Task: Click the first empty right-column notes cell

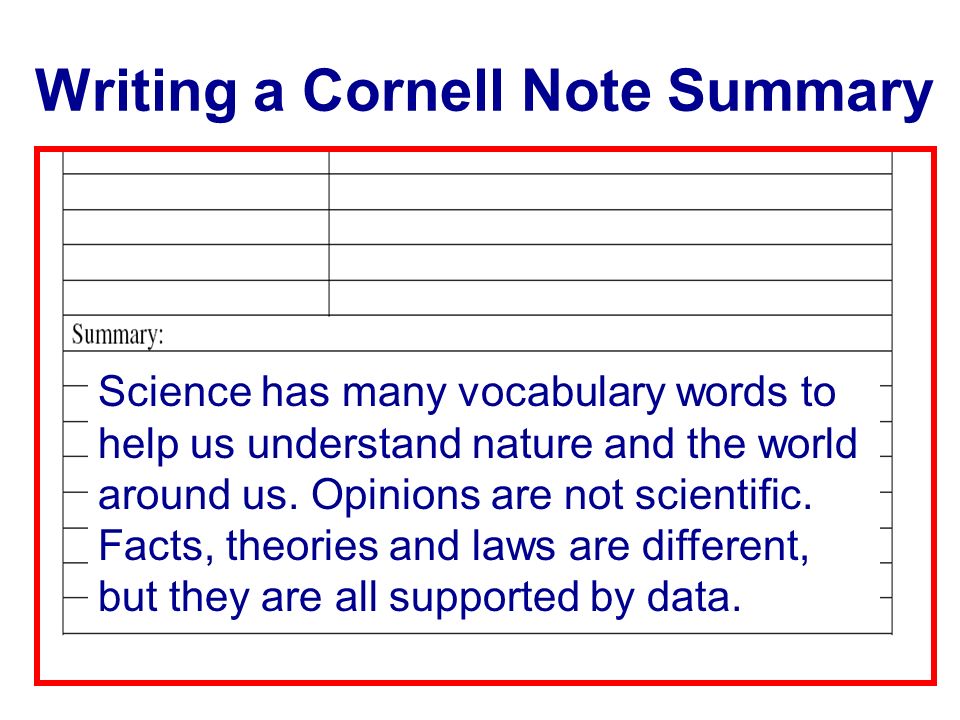Action: (x=610, y=163)
